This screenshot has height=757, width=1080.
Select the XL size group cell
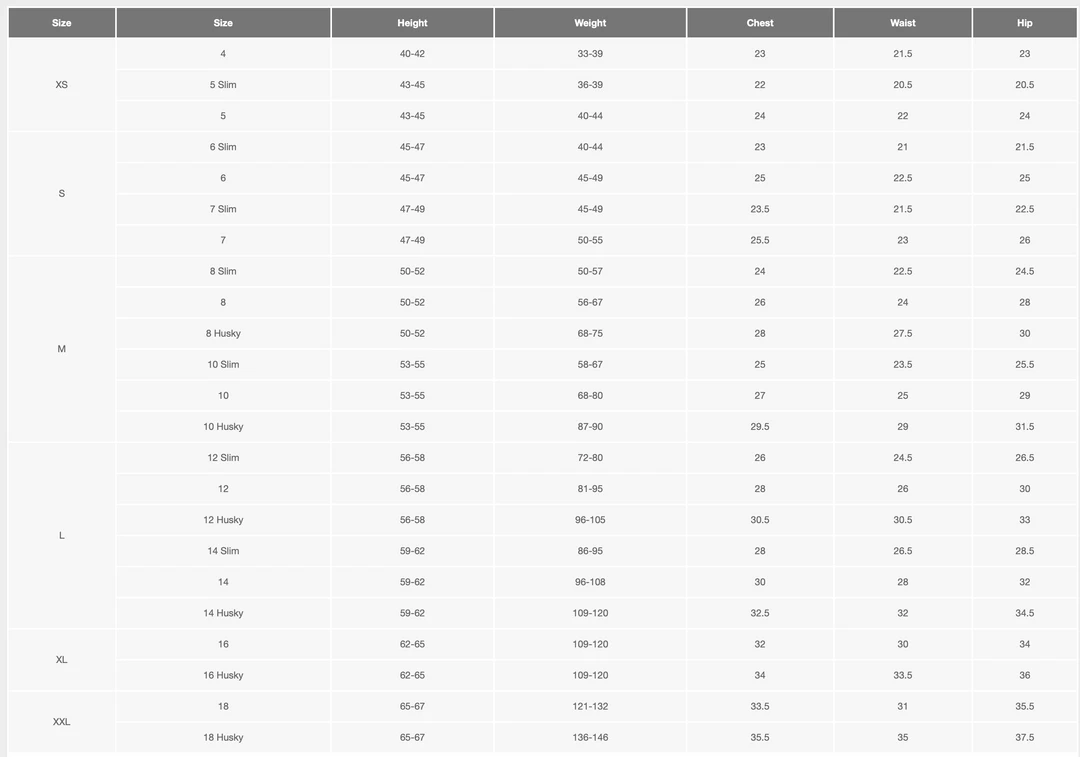[x=62, y=660]
